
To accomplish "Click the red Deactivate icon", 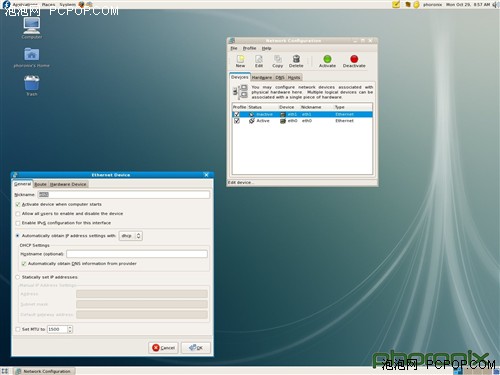I will click(354, 59).
